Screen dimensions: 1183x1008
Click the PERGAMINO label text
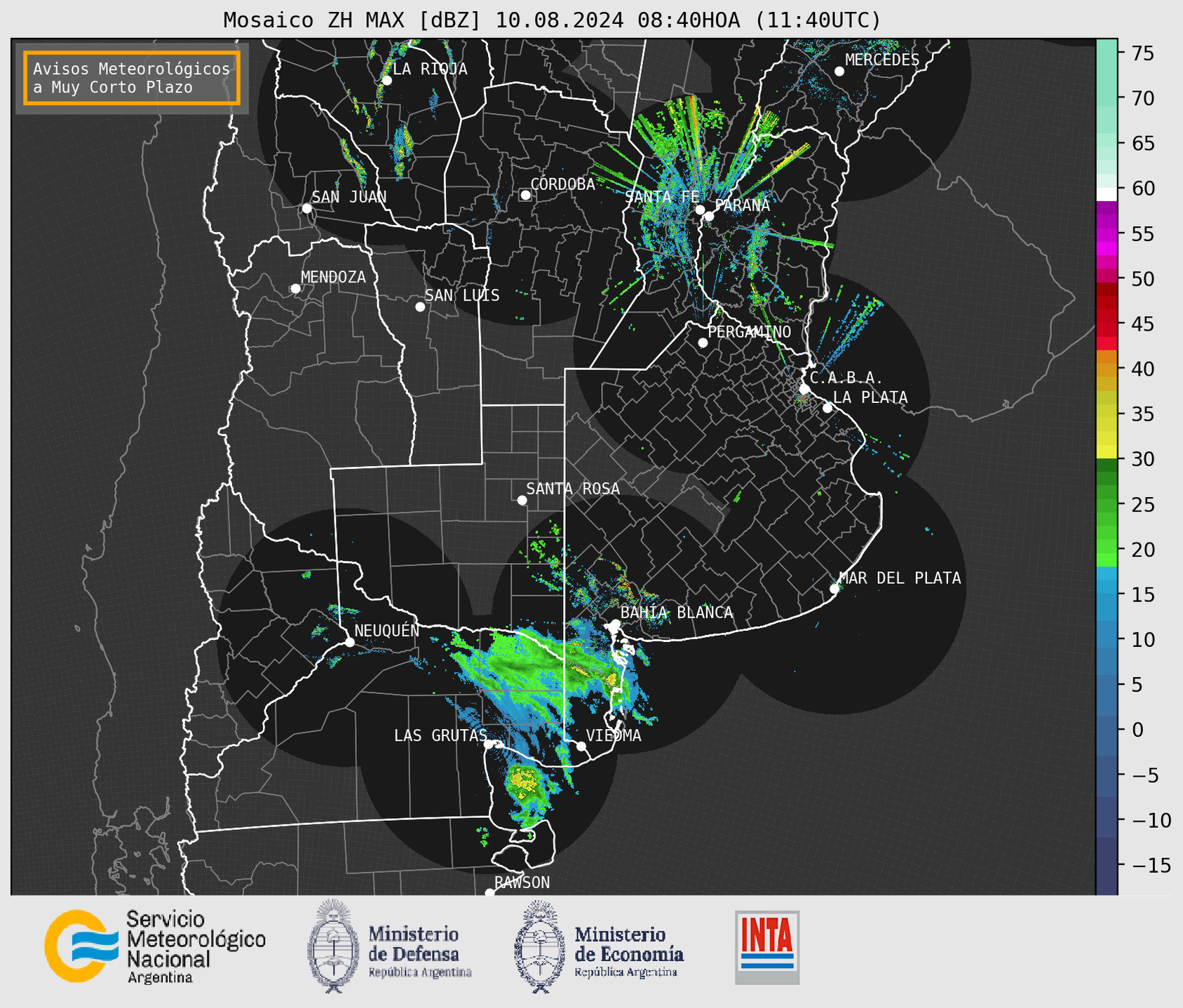coord(750,332)
